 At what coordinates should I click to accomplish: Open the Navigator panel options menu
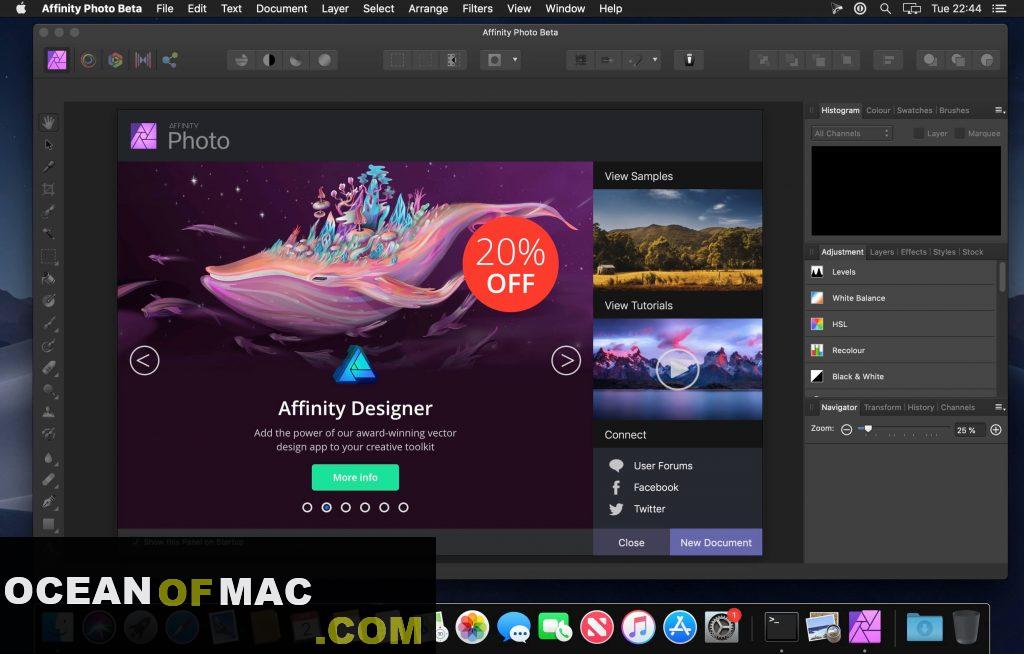(x=999, y=407)
